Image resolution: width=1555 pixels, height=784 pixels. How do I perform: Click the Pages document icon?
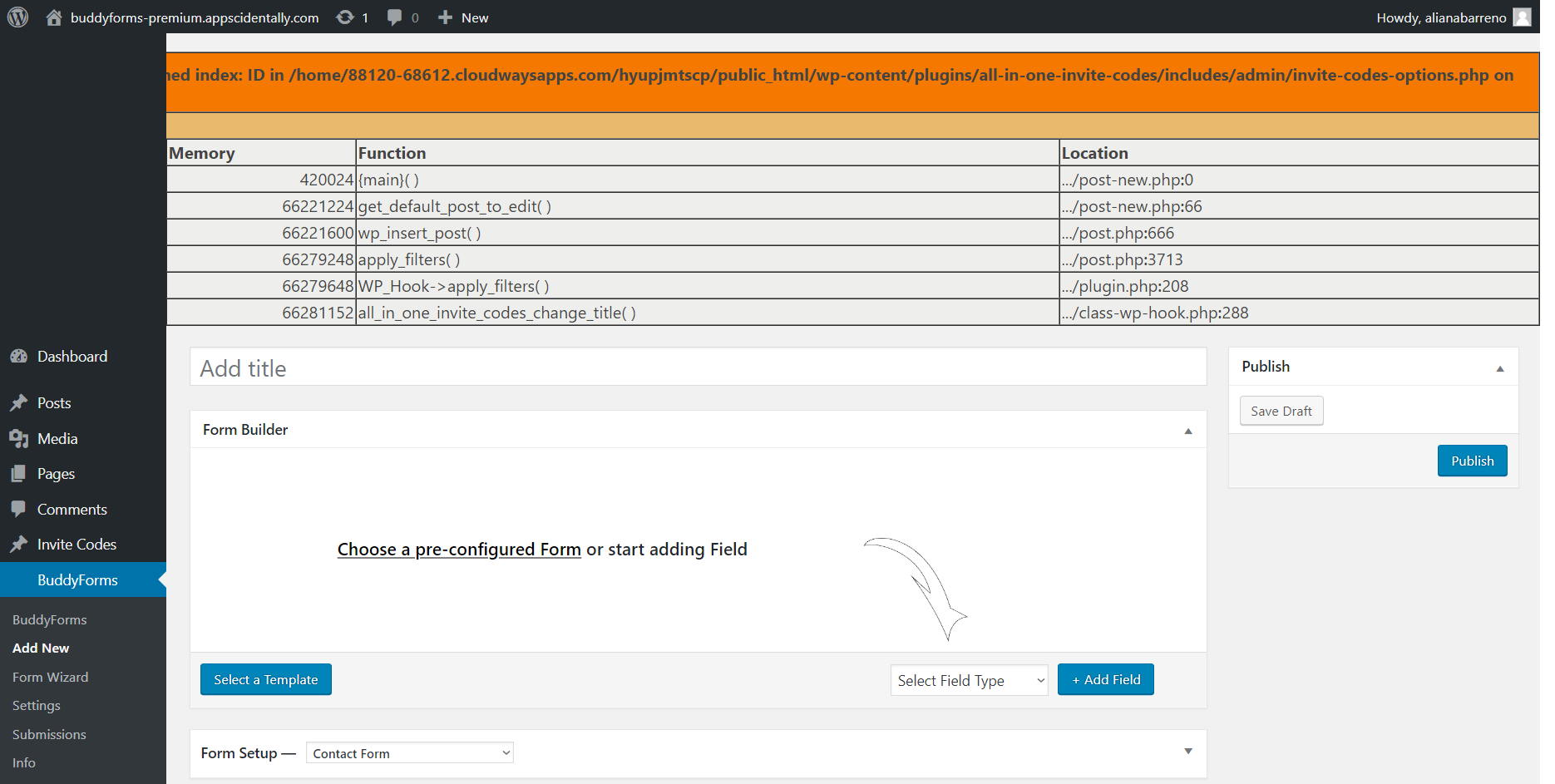coord(19,473)
